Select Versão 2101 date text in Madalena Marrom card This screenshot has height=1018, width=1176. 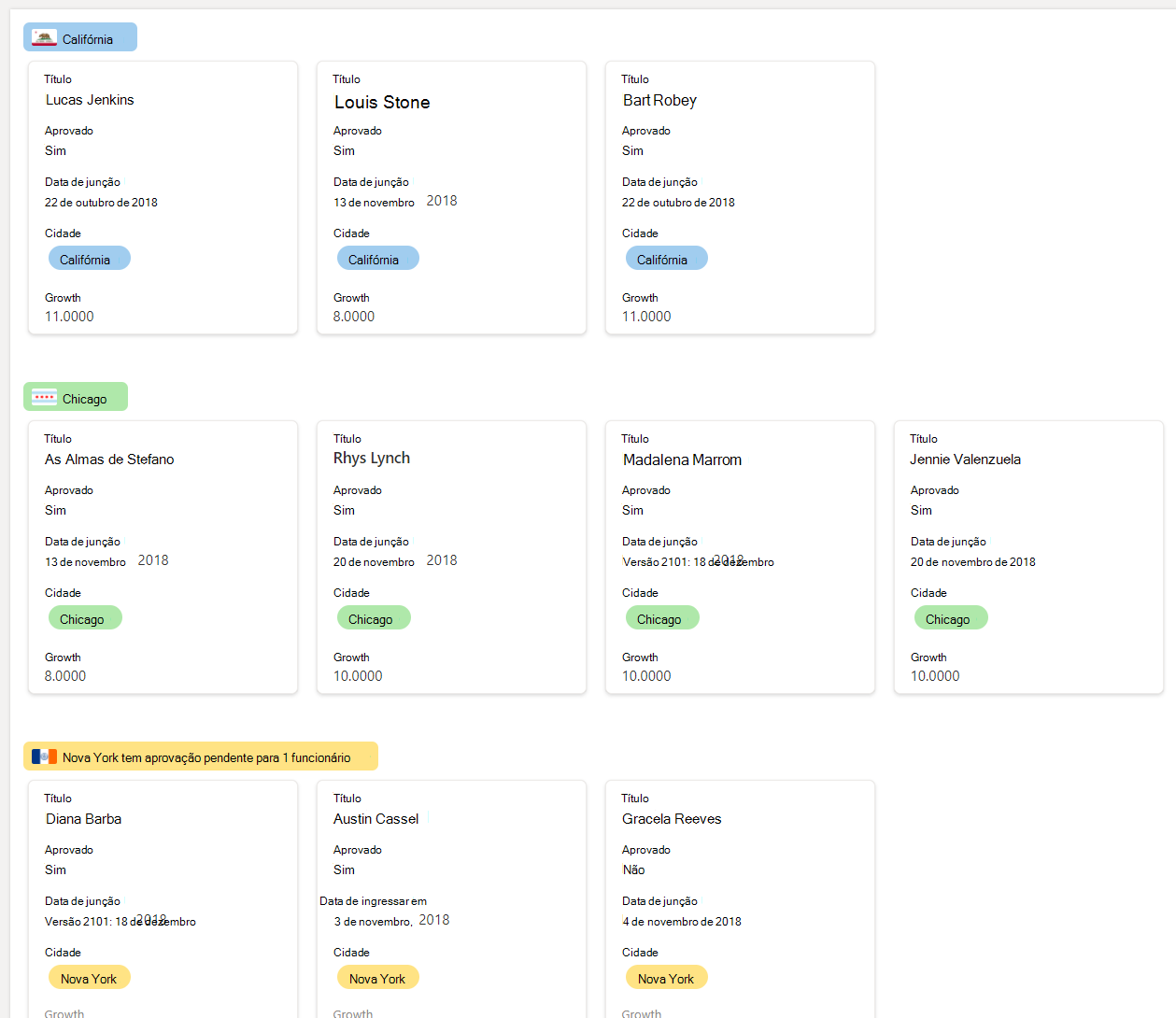[698, 562]
